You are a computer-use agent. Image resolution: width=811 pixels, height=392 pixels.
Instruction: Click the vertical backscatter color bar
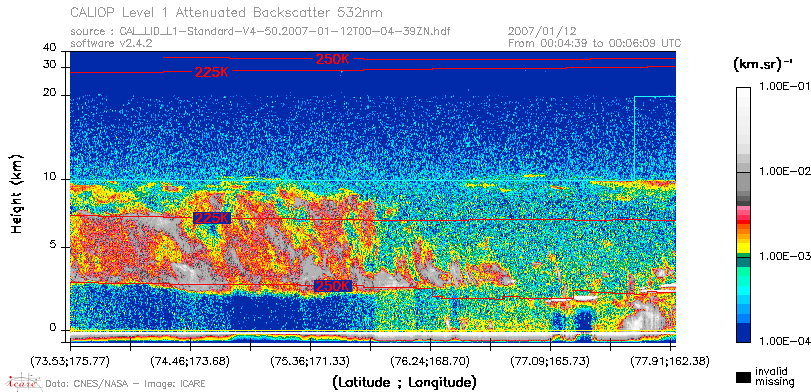click(x=743, y=215)
